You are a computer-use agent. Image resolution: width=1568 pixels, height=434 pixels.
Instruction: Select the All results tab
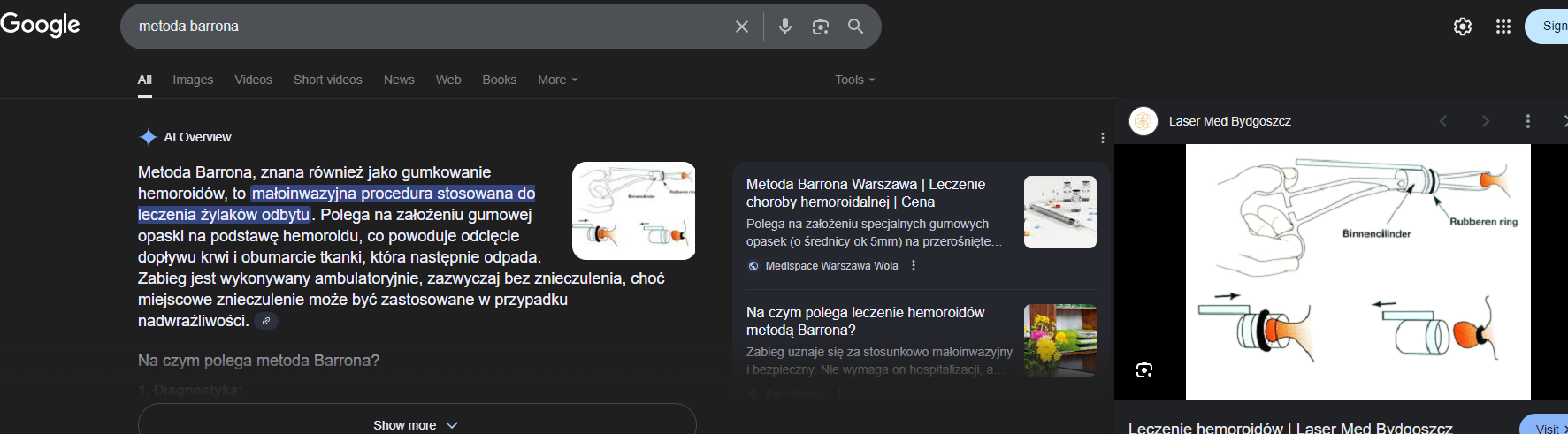tap(145, 80)
